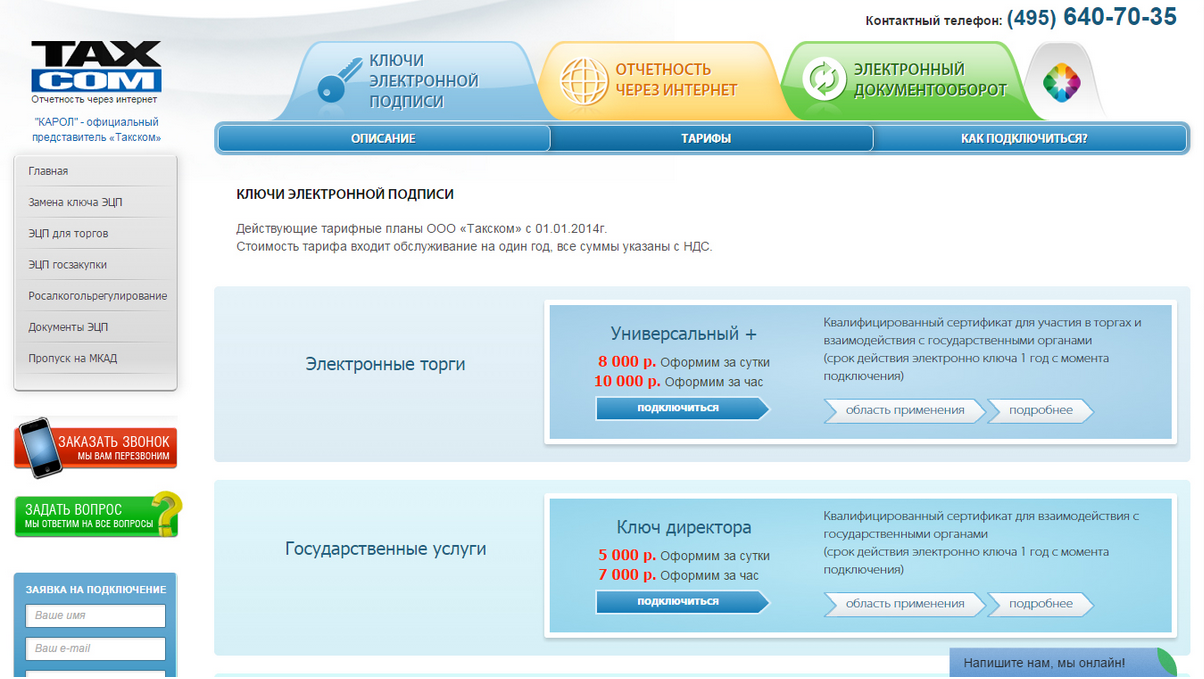Click the 5 000 р. price
This screenshot has width=1204, height=679.
point(627,555)
